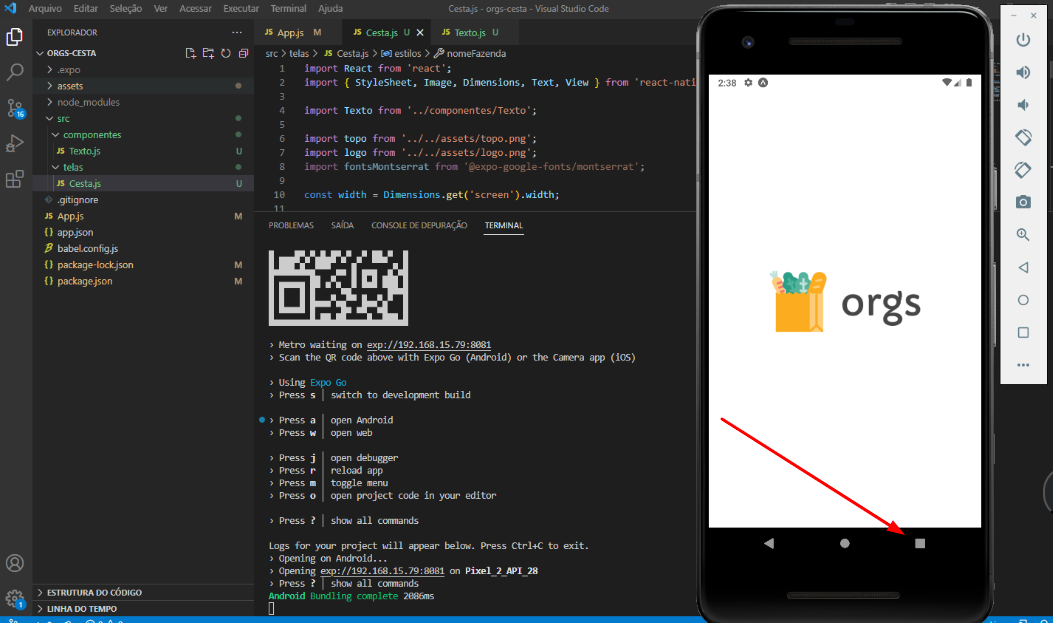
Task: Tap the Android recents square on phone screen
Action: 920,543
